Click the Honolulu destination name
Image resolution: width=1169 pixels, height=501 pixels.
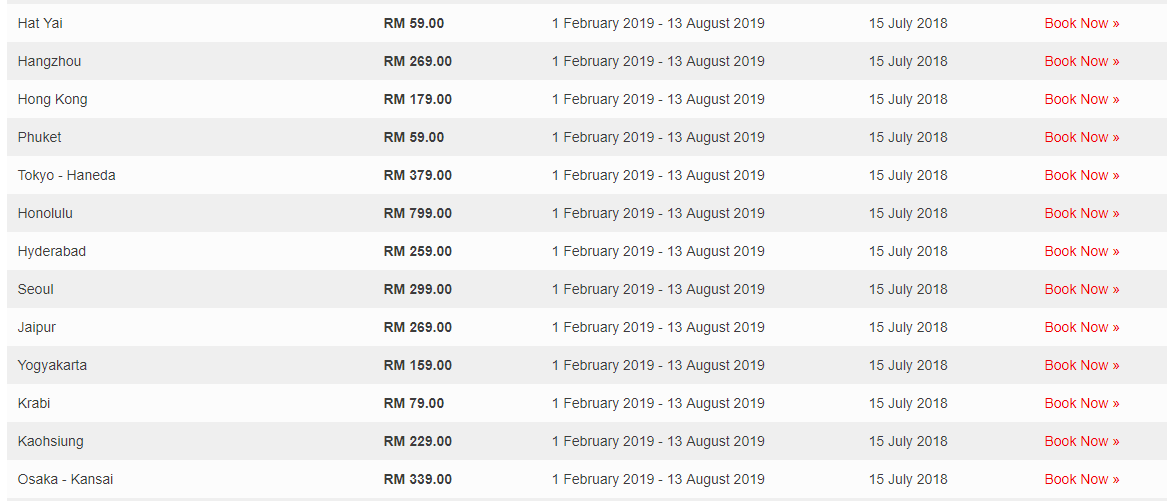click(x=45, y=213)
